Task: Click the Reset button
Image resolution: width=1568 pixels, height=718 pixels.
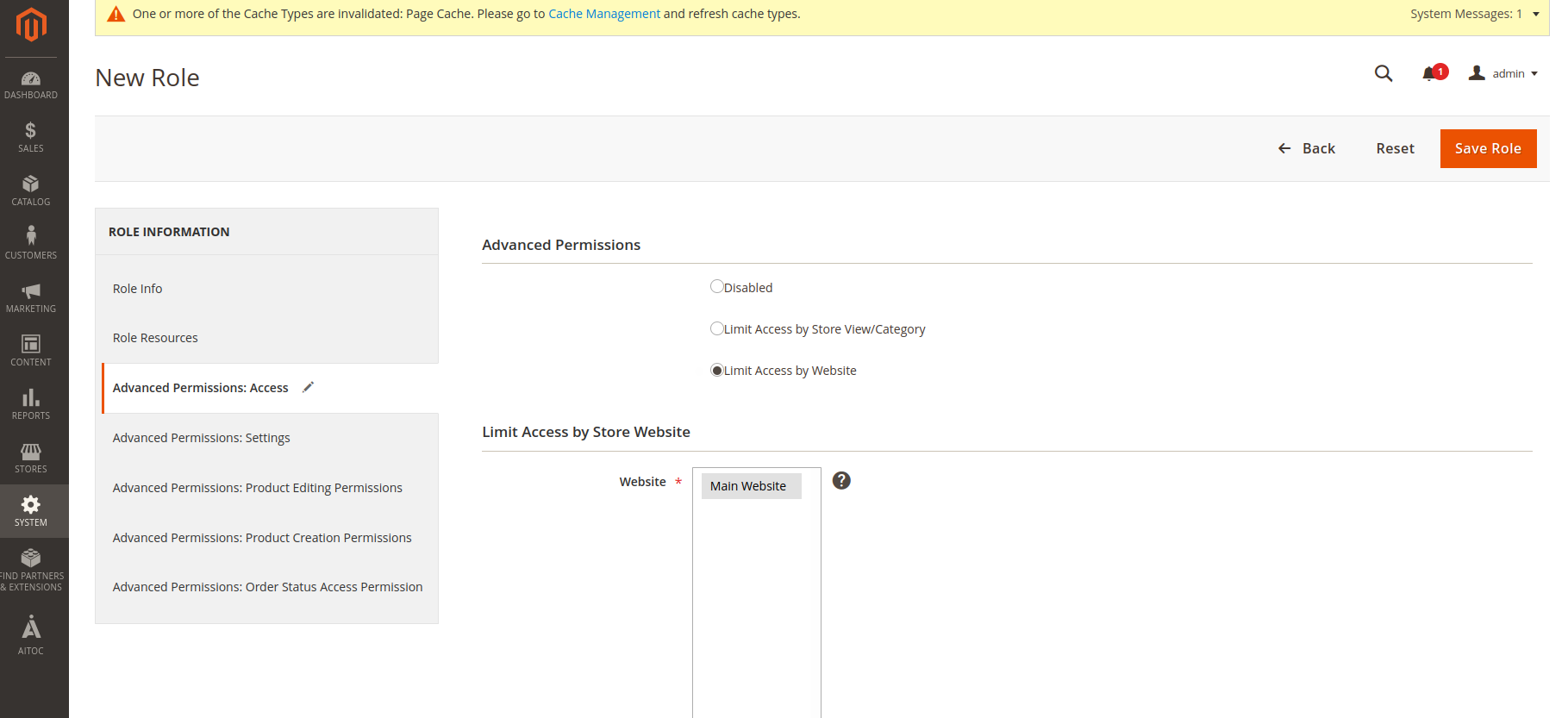Action: 1395,148
